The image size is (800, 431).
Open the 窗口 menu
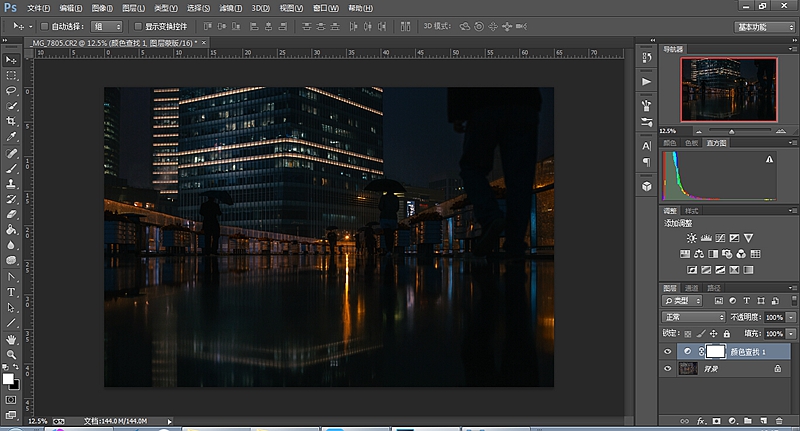click(x=326, y=8)
